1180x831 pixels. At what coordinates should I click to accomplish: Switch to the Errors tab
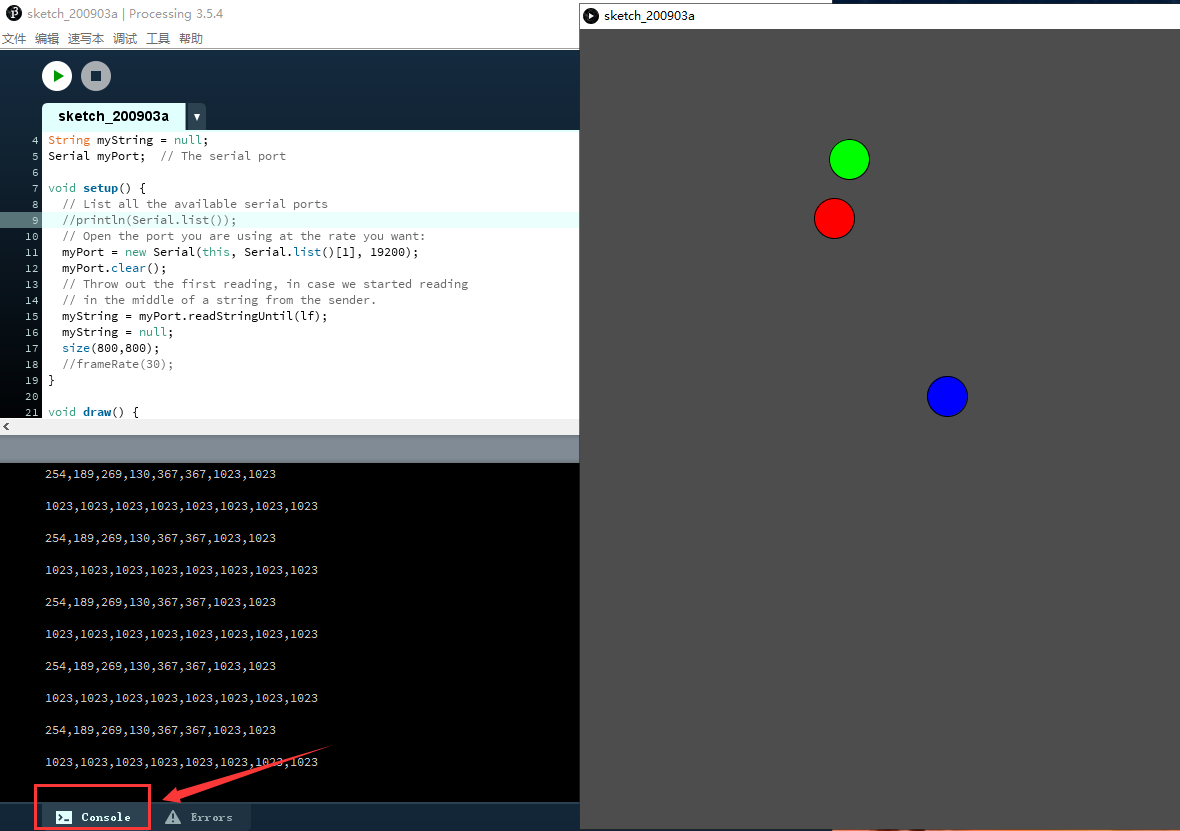pyautogui.click(x=199, y=817)
